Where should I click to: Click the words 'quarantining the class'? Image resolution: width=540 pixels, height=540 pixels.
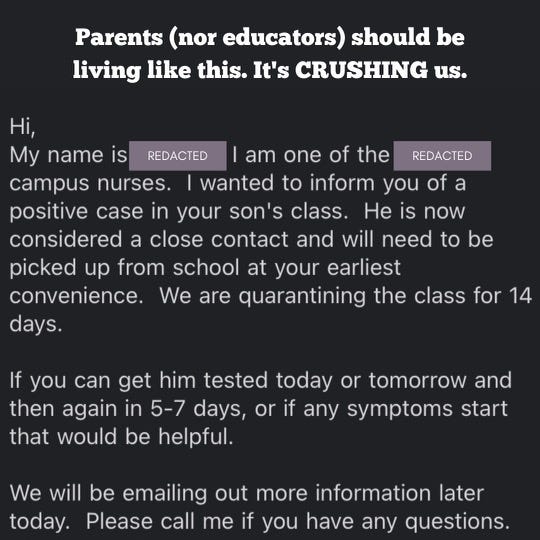pos(352,297)
